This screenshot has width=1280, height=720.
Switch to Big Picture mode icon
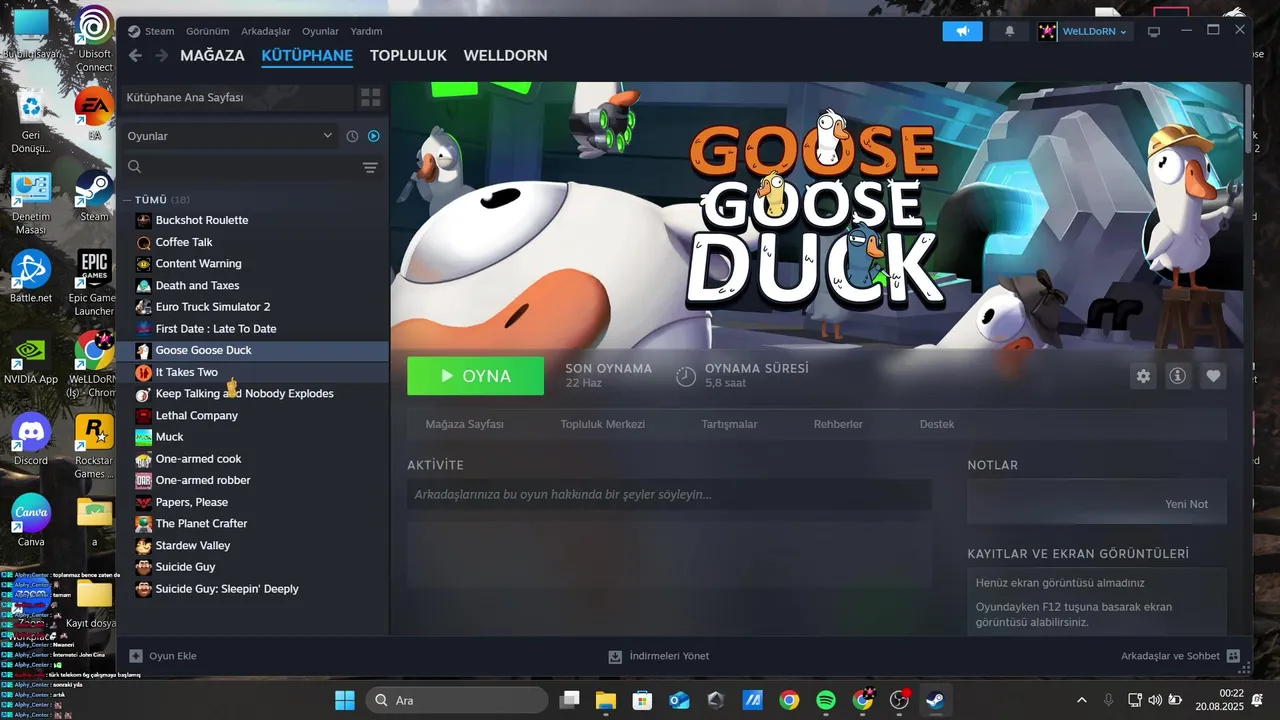tap(1153, 31)
